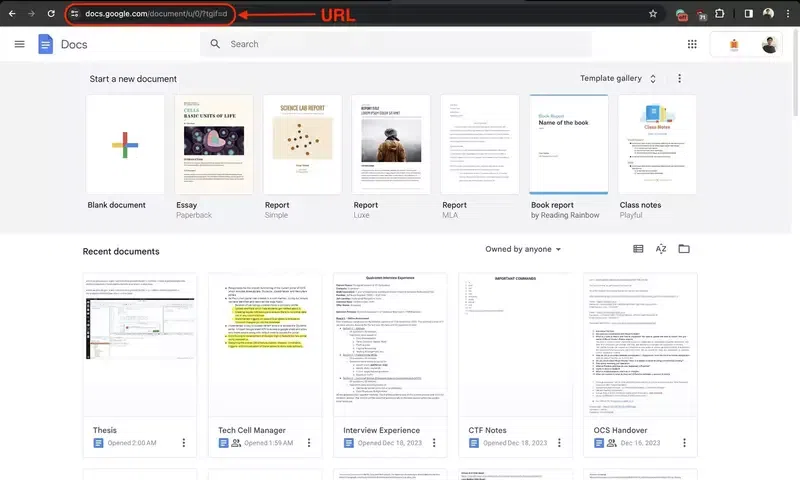
Task: Open the browser extensions puzzle icon
Action: click(x=720, y=14)
